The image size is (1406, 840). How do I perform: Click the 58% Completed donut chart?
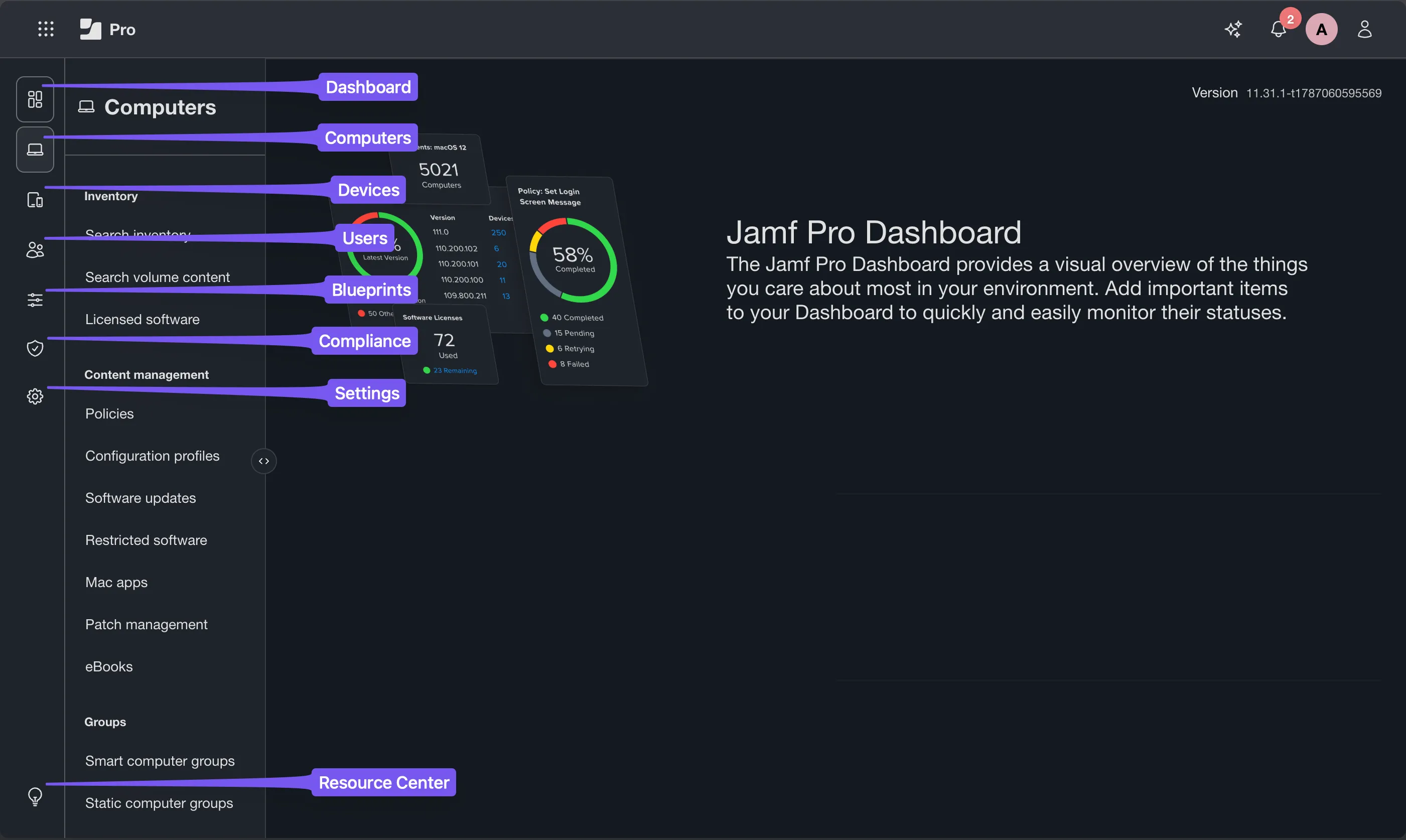[573, 260]
